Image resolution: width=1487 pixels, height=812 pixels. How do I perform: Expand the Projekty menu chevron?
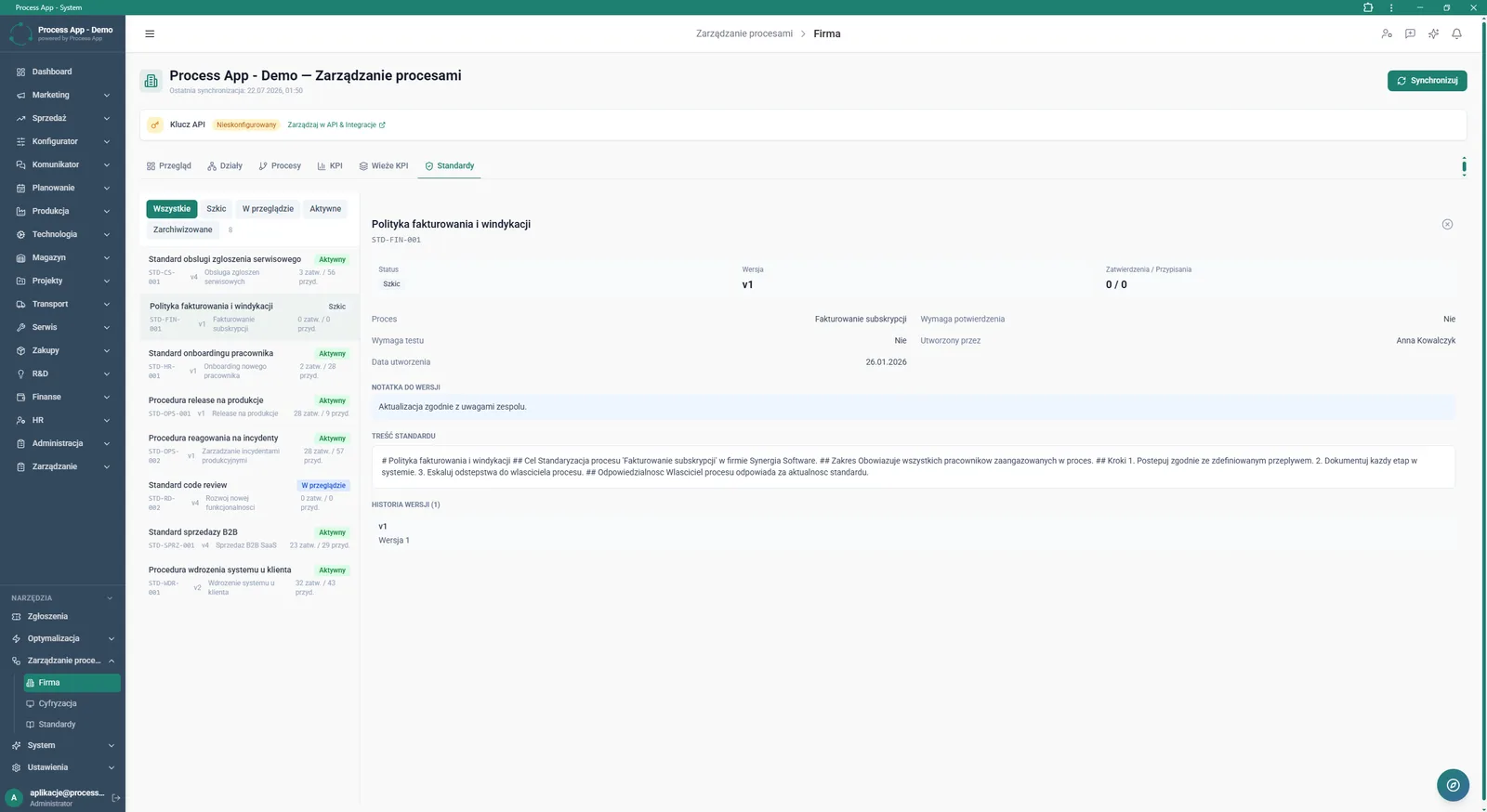107,281
